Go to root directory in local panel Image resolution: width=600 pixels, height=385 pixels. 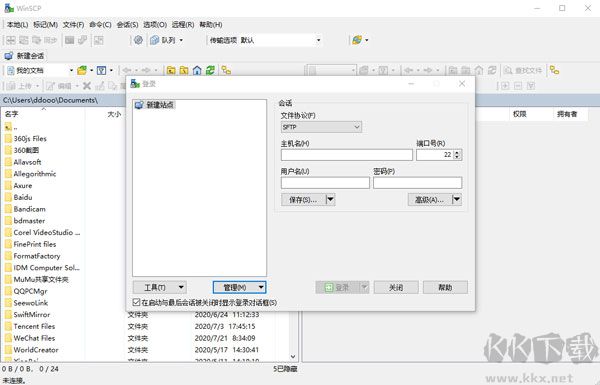click(x=184, y=70)
